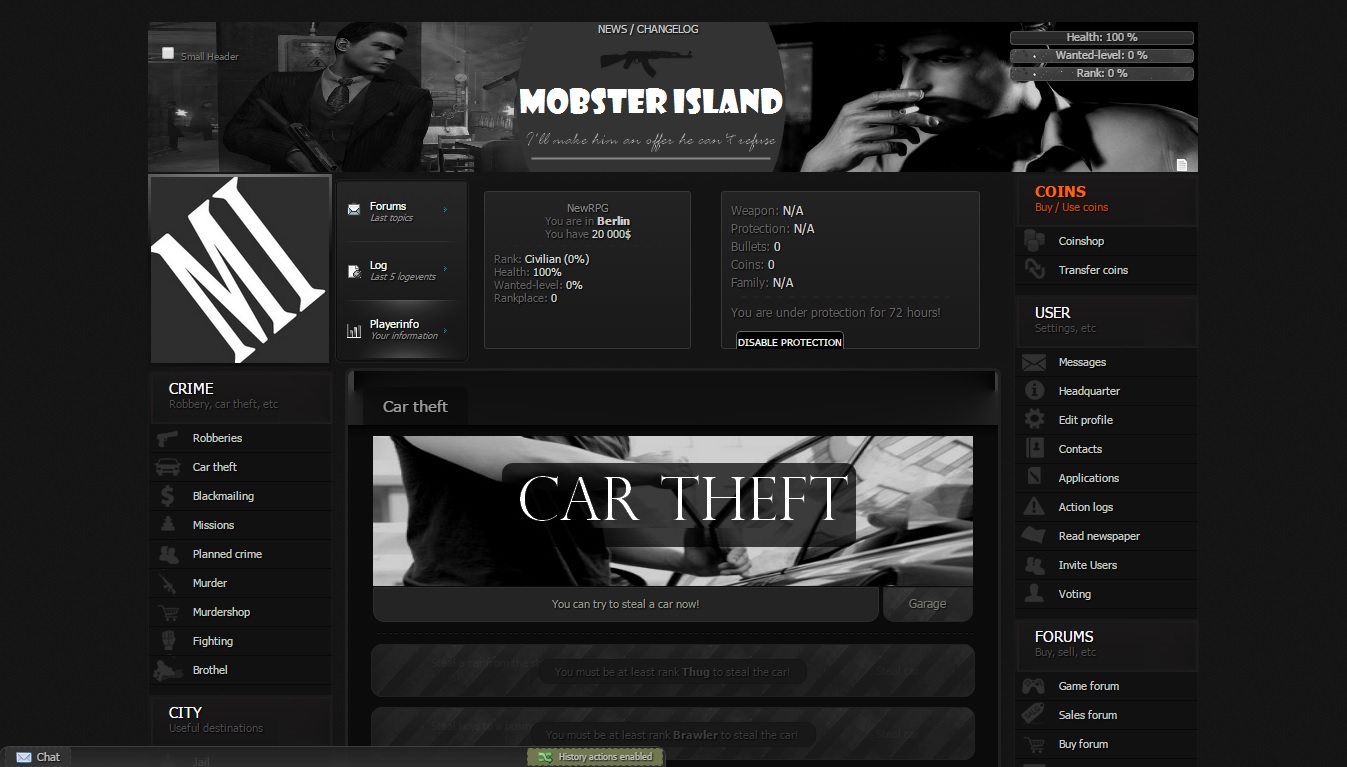Click the document icon beside Applications
The height and width of the screenshot is (767, 1347).
click(x=1035, y=478)
